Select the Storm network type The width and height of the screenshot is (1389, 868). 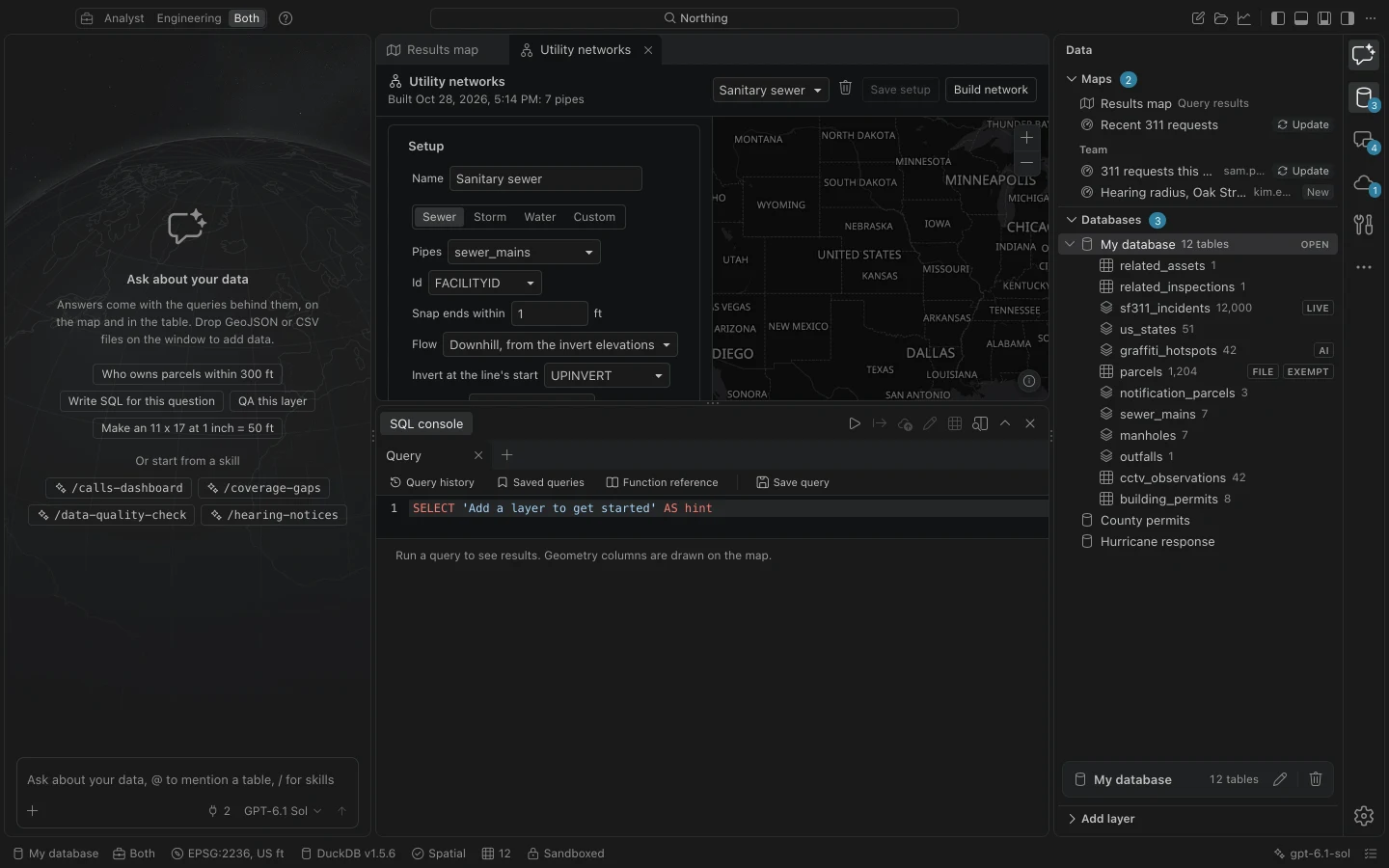[490, 217]
